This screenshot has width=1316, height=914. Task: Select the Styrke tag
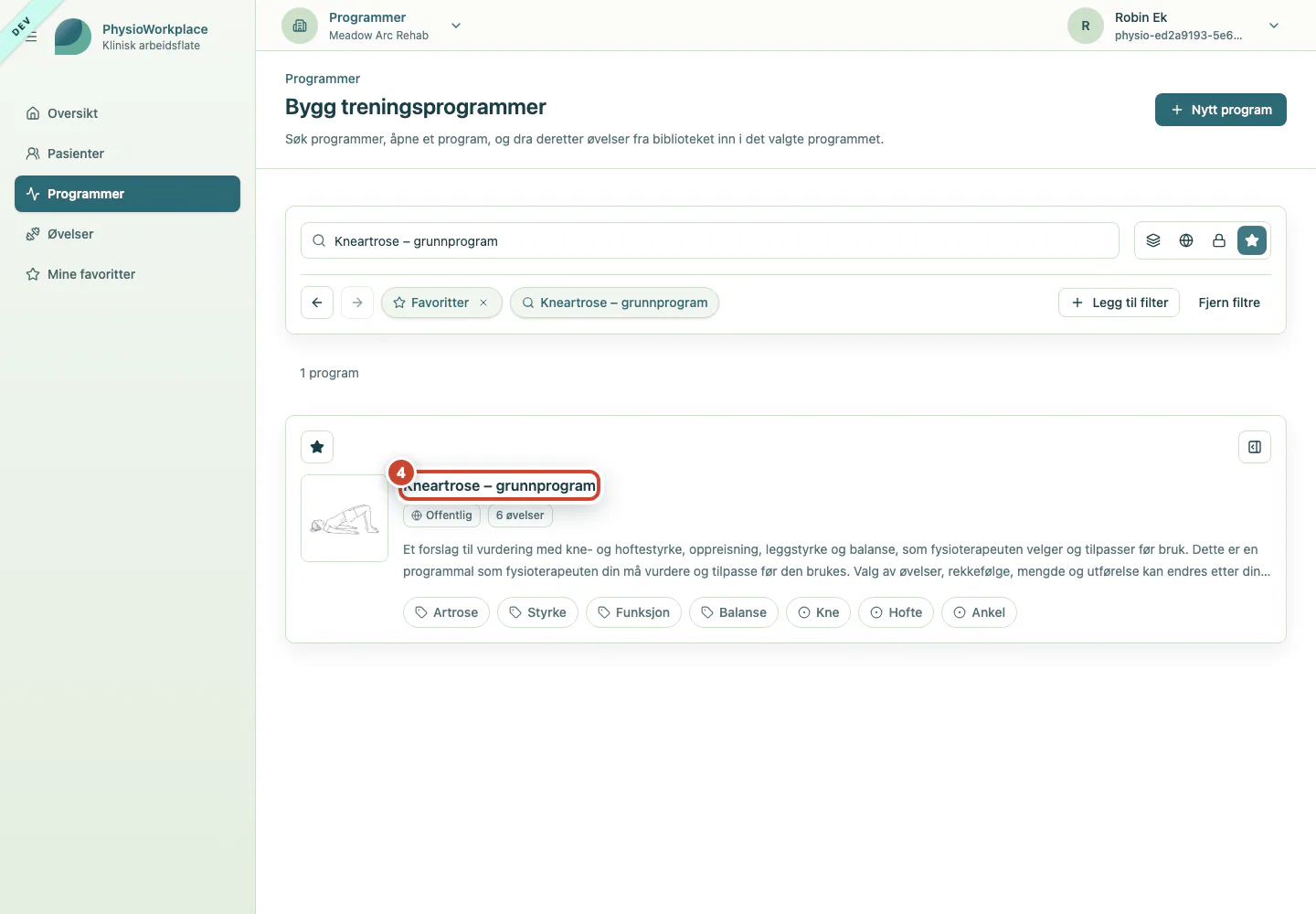(538, 612)
